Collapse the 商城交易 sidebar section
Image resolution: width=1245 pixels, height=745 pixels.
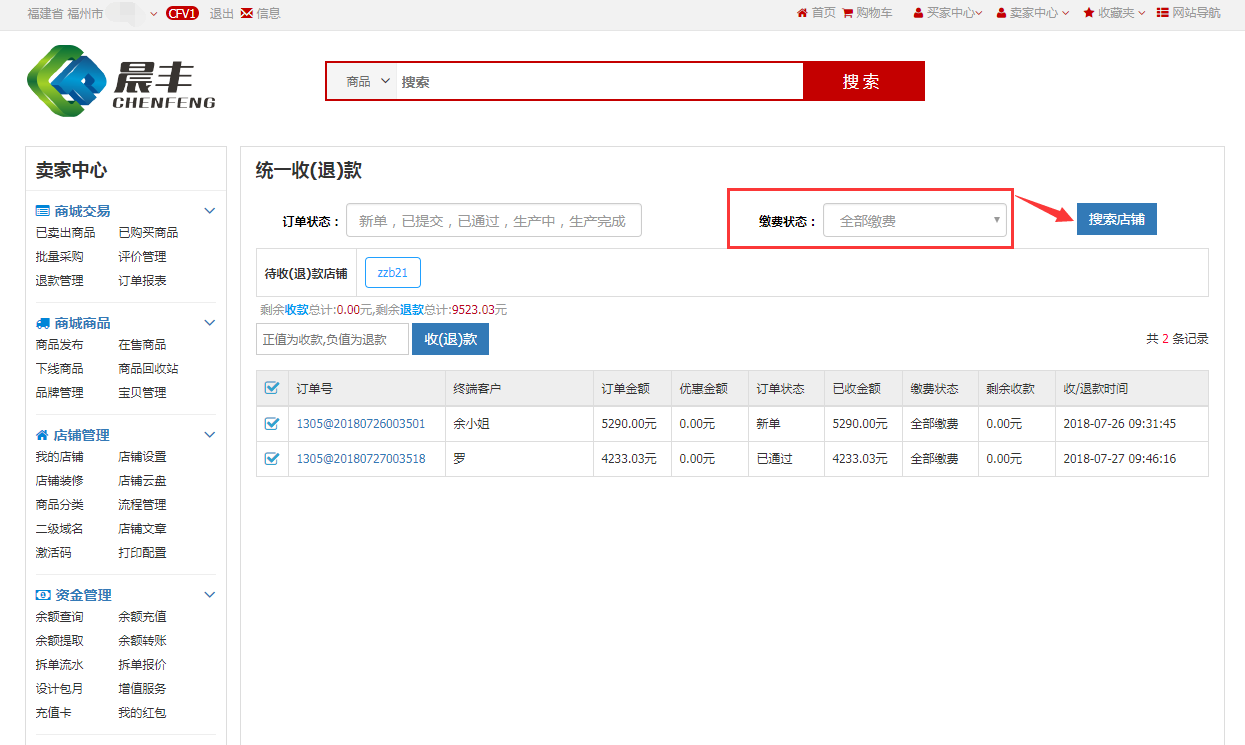pyautogui.click(x=210, y=211)
